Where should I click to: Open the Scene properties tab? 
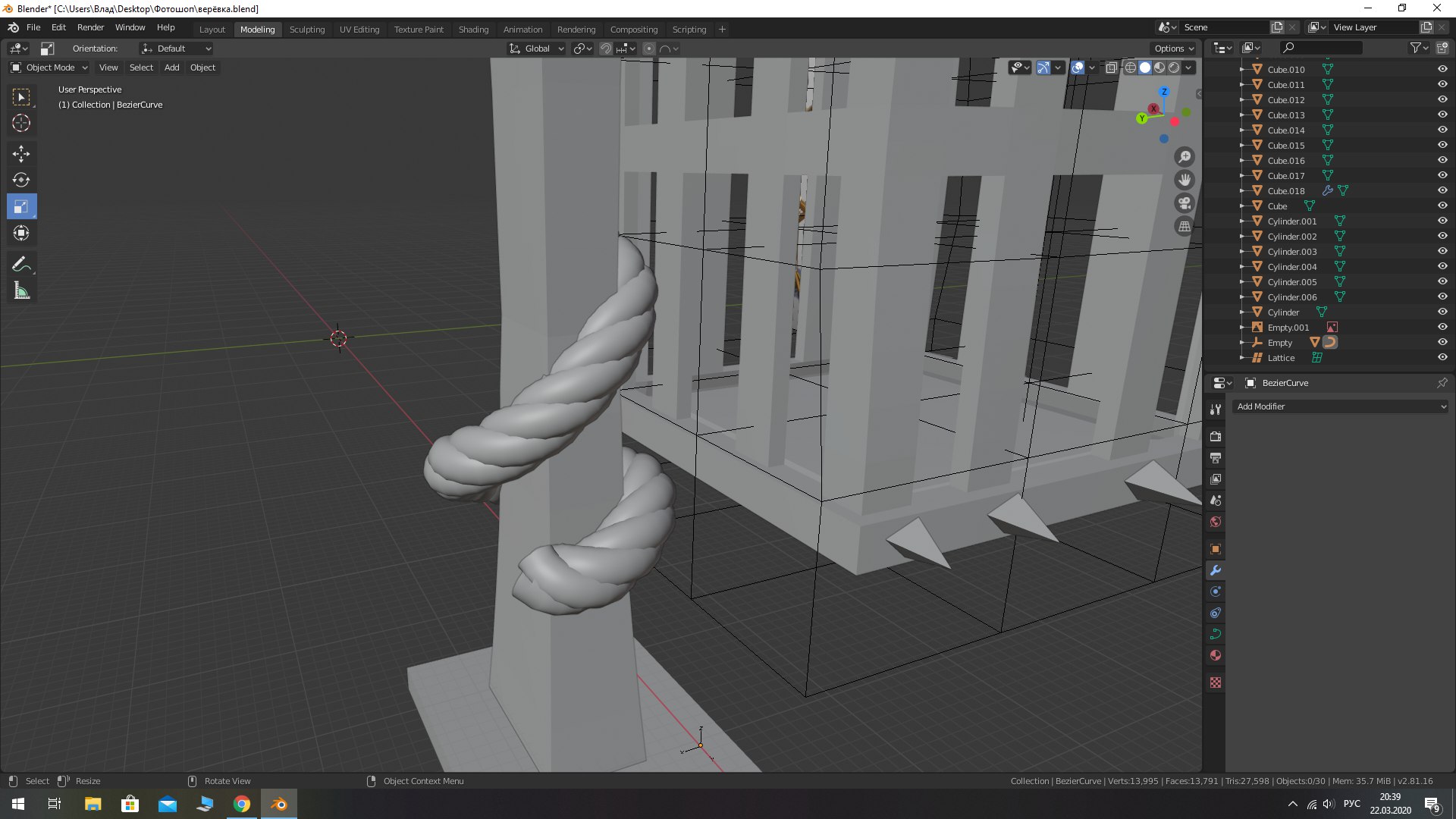[1216, 500]
